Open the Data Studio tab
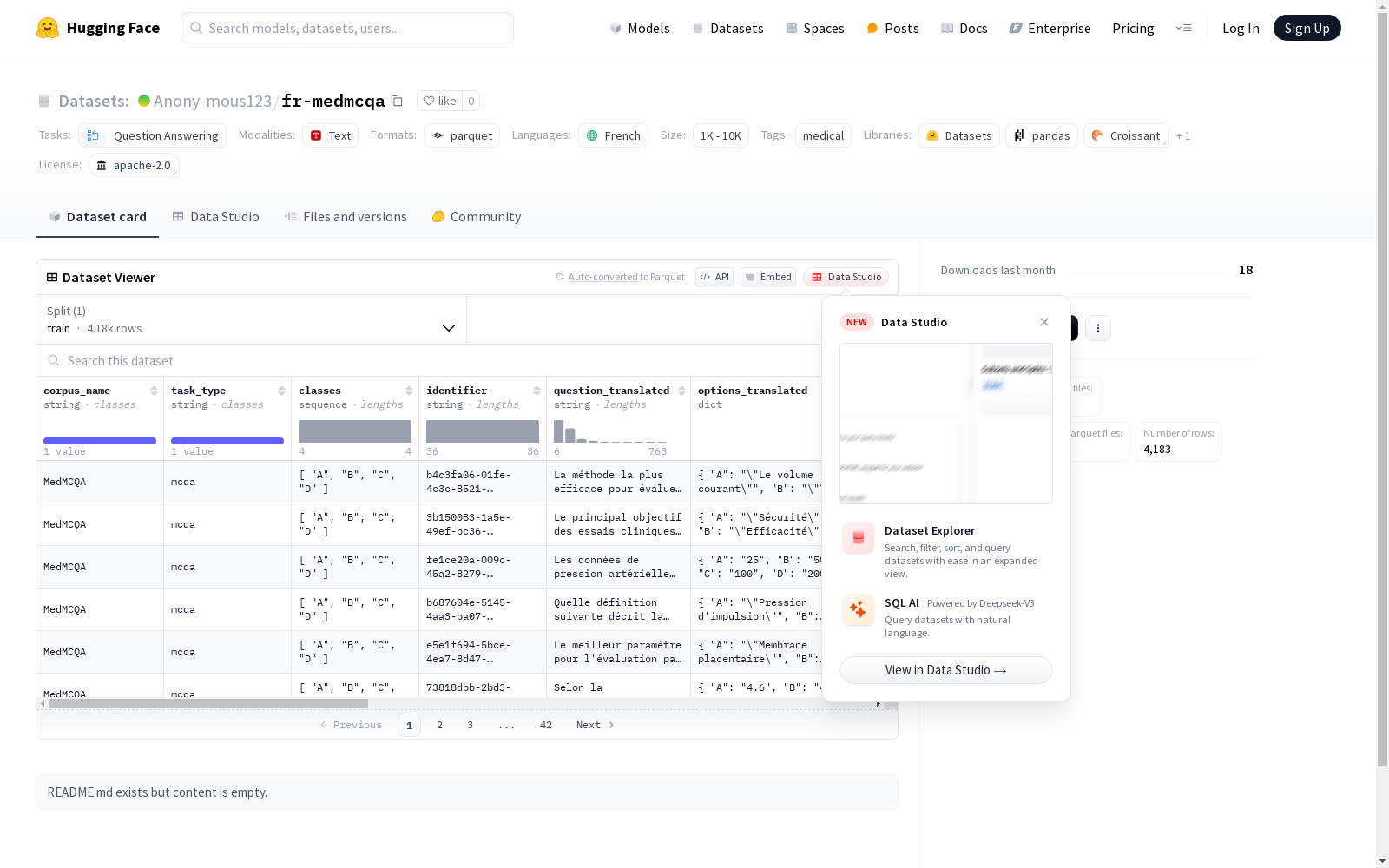Viewport: 1389px width, 868px height. coord(215,217)
